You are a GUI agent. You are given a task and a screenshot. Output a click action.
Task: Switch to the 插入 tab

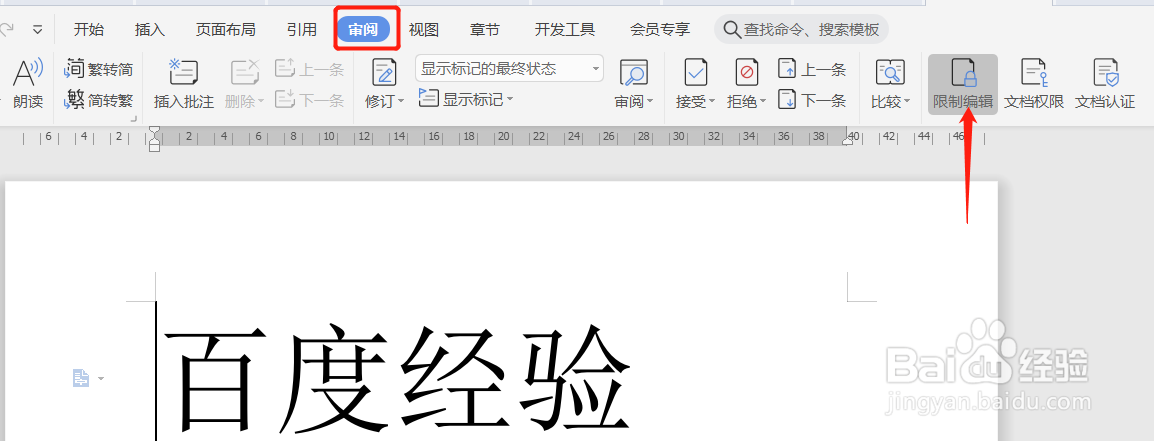click(150, 29)
